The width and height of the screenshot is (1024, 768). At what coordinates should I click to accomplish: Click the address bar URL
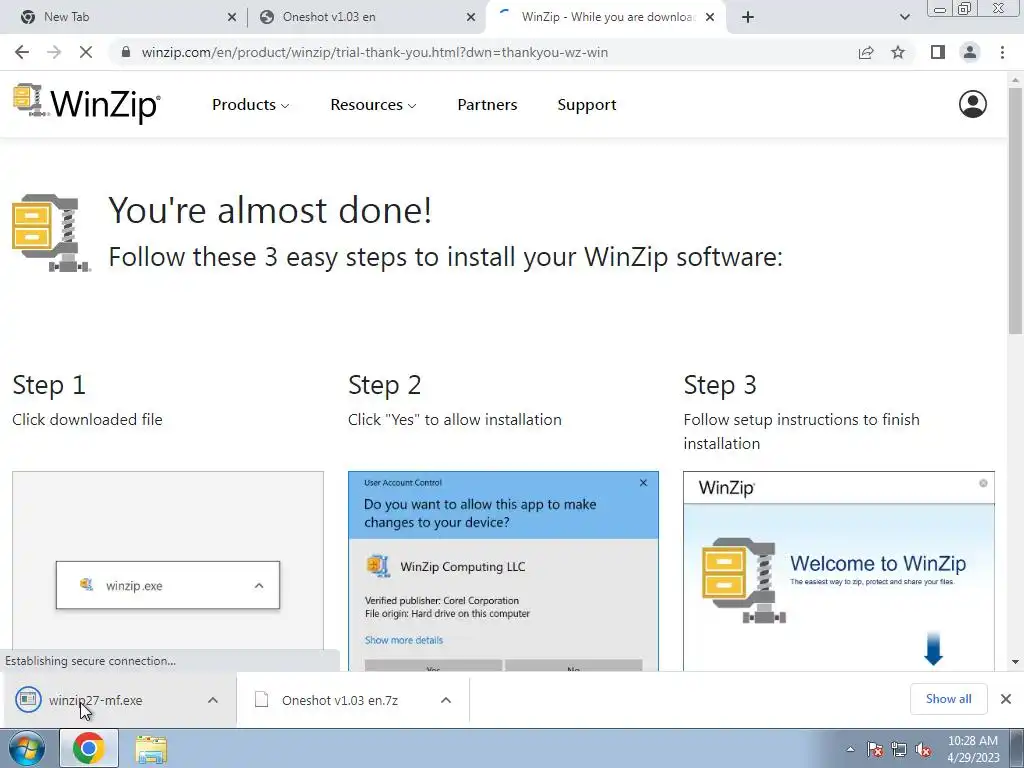pos(375,52)
